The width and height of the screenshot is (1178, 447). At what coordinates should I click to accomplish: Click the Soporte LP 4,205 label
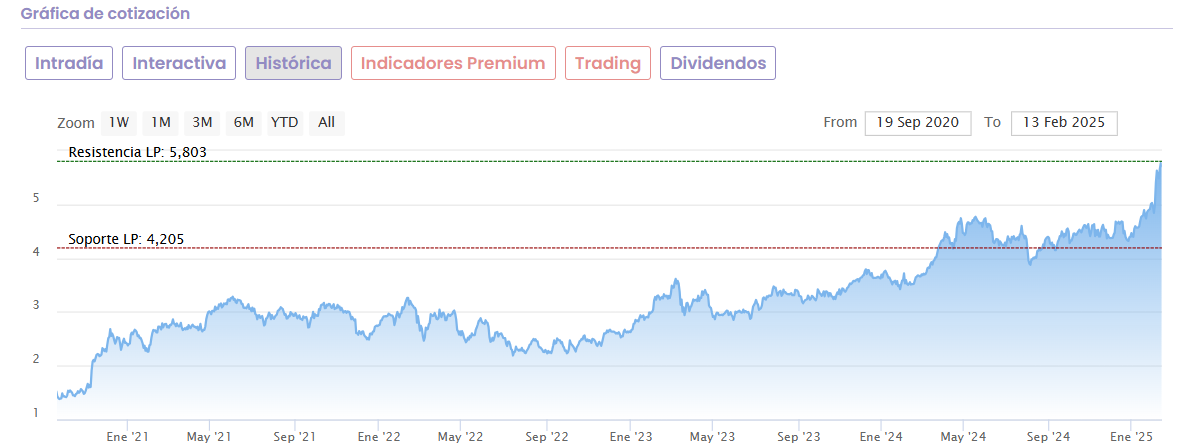126,240
